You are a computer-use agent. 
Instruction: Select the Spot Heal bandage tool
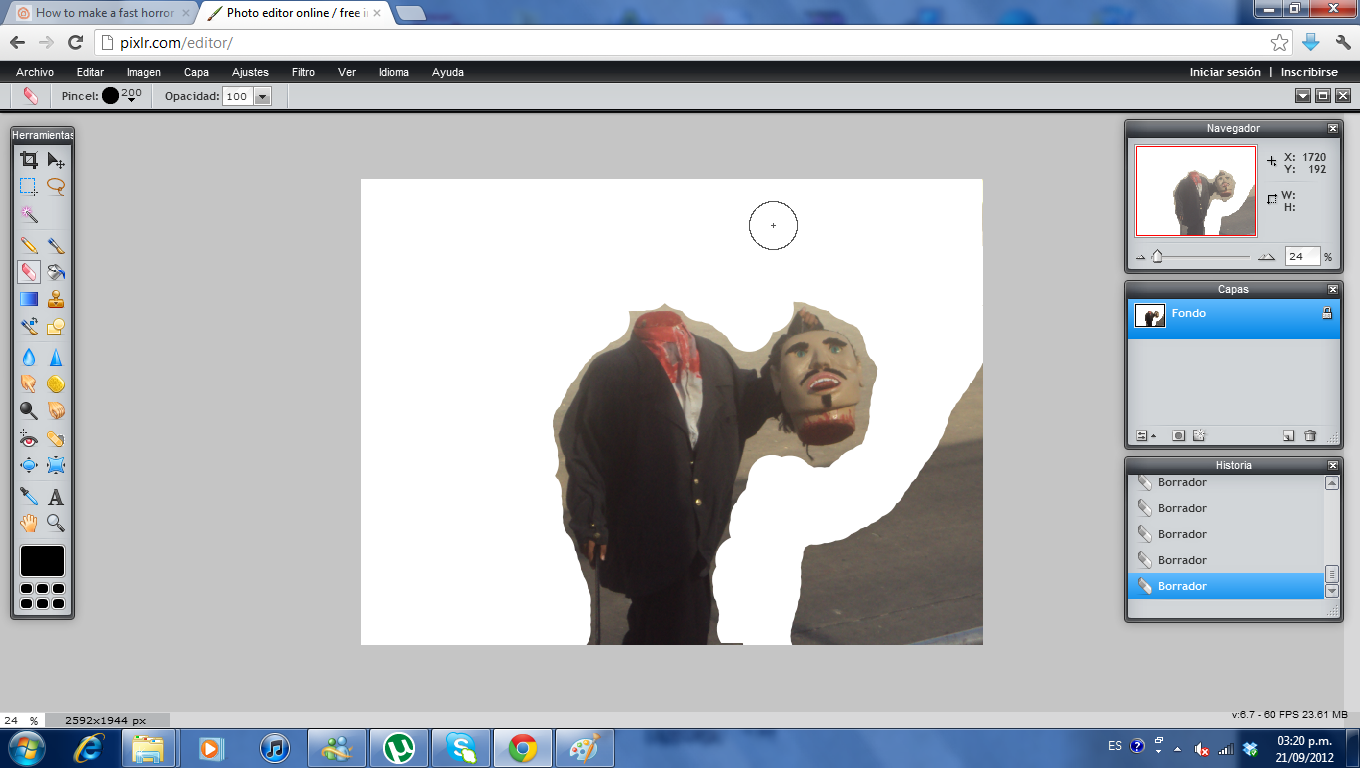tap(56, 438)
